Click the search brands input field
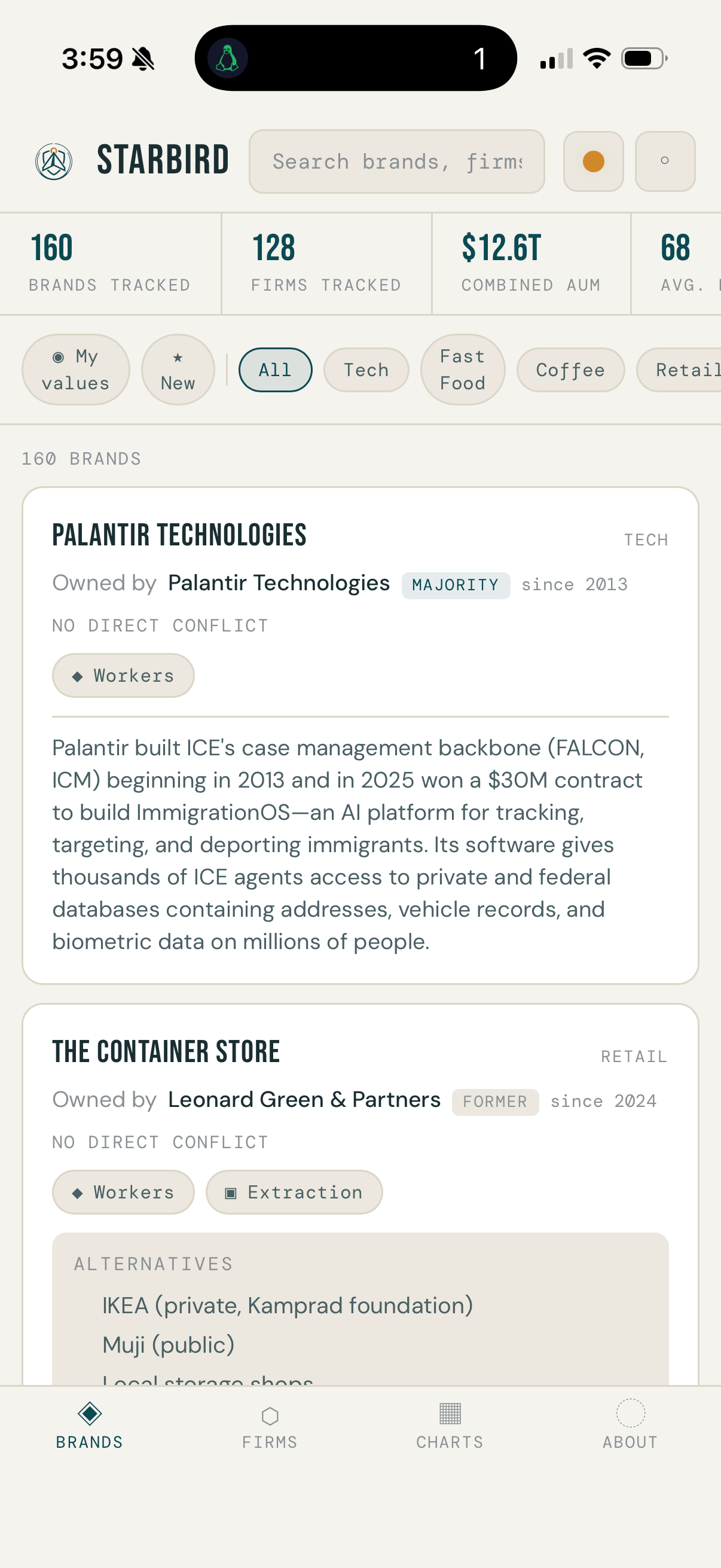The height and width of the screenshot is (1568, 721). 397,162
